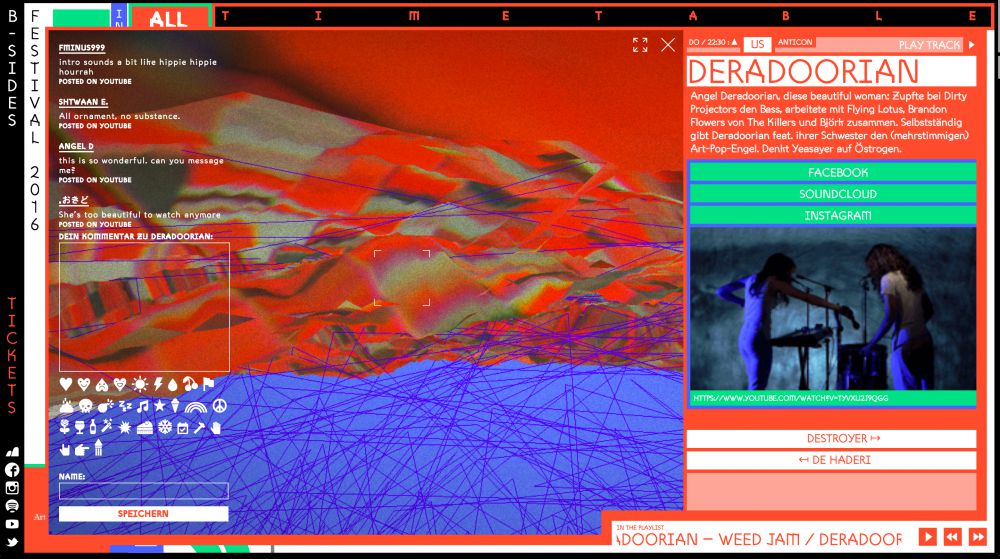
Task: Open the ALL filter tab
Action: pyautogui.click(x=168, y=18)
